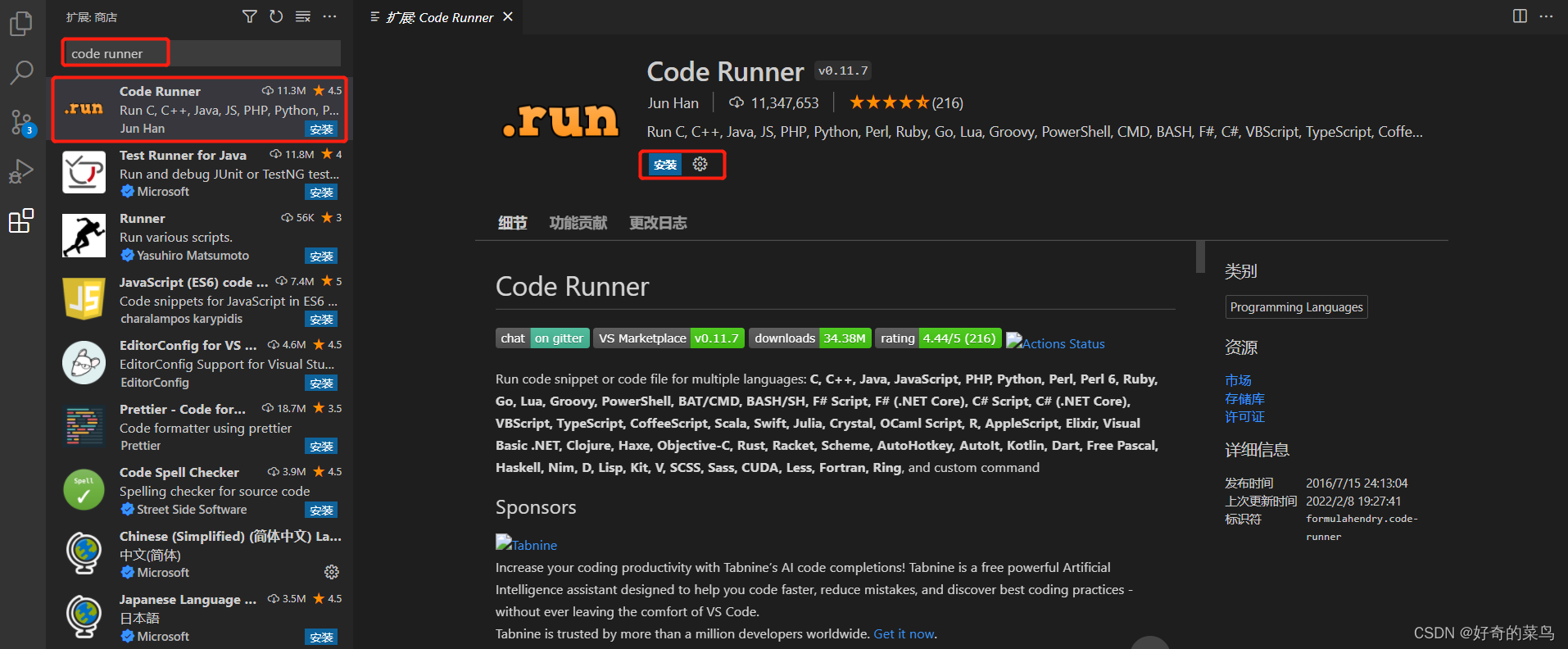Screen dimensions: 1568x649
Task: Click the star rating (216) in header
Action: point(906,103)
